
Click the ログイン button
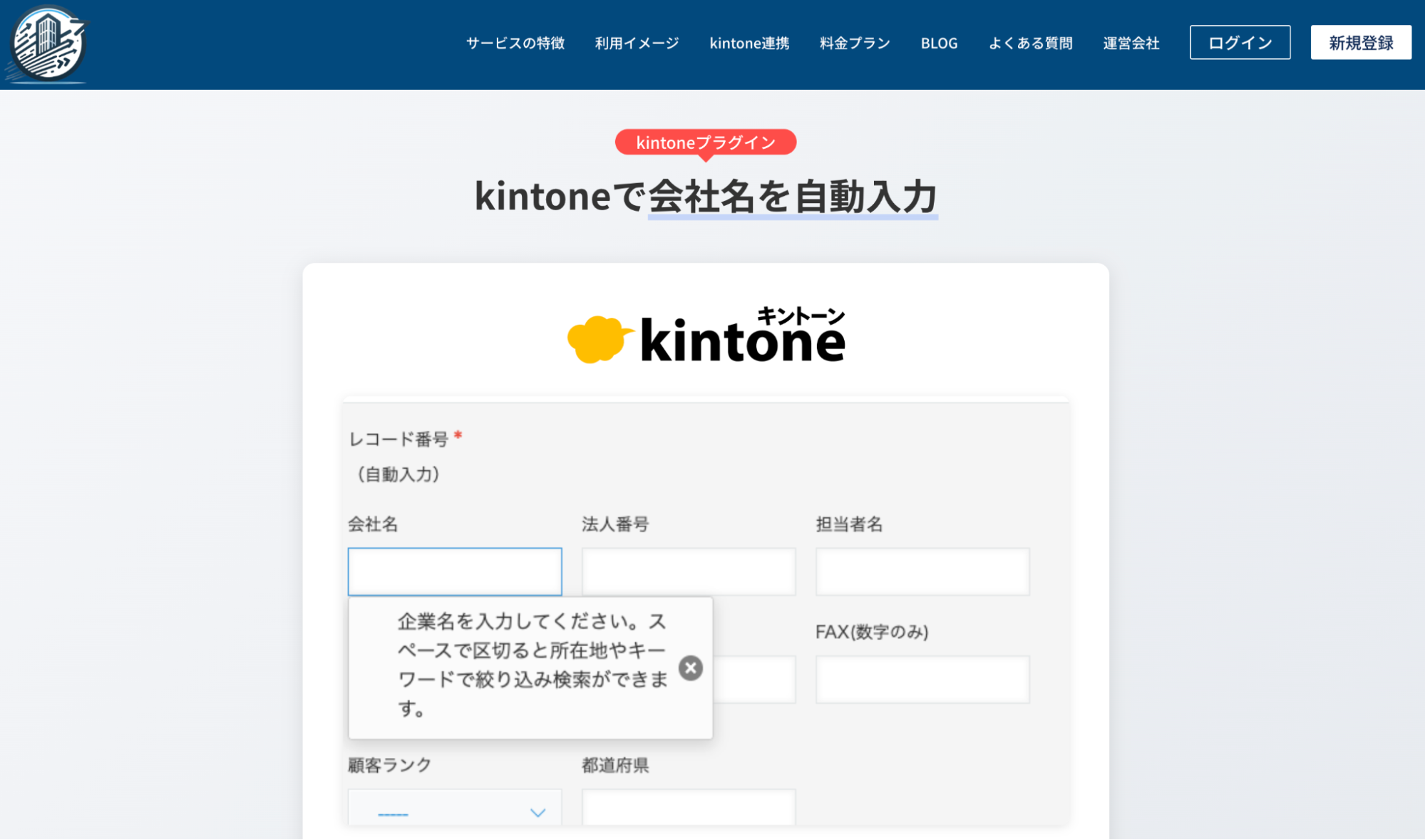click(x=1240, y=43)
